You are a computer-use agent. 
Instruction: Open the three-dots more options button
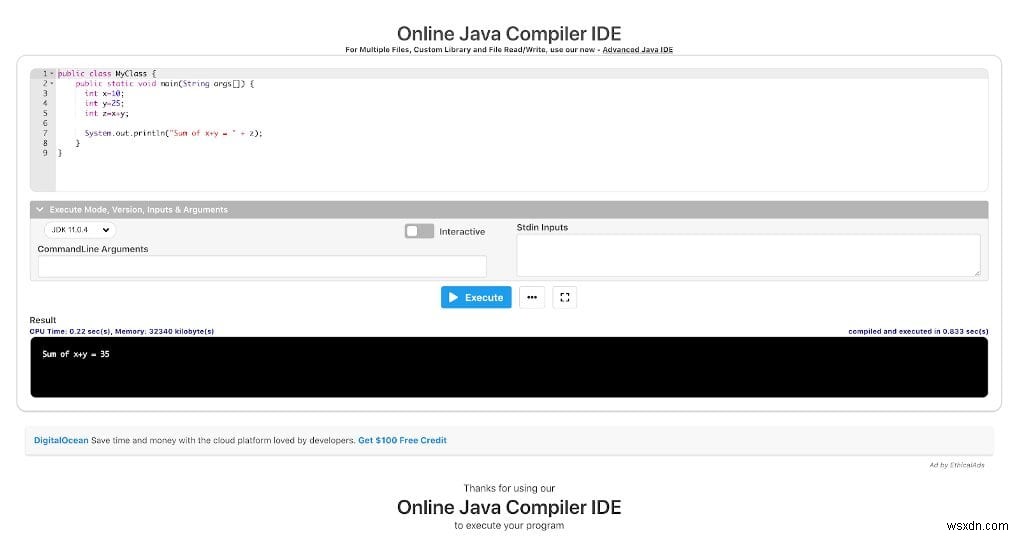tap(531, 297)
